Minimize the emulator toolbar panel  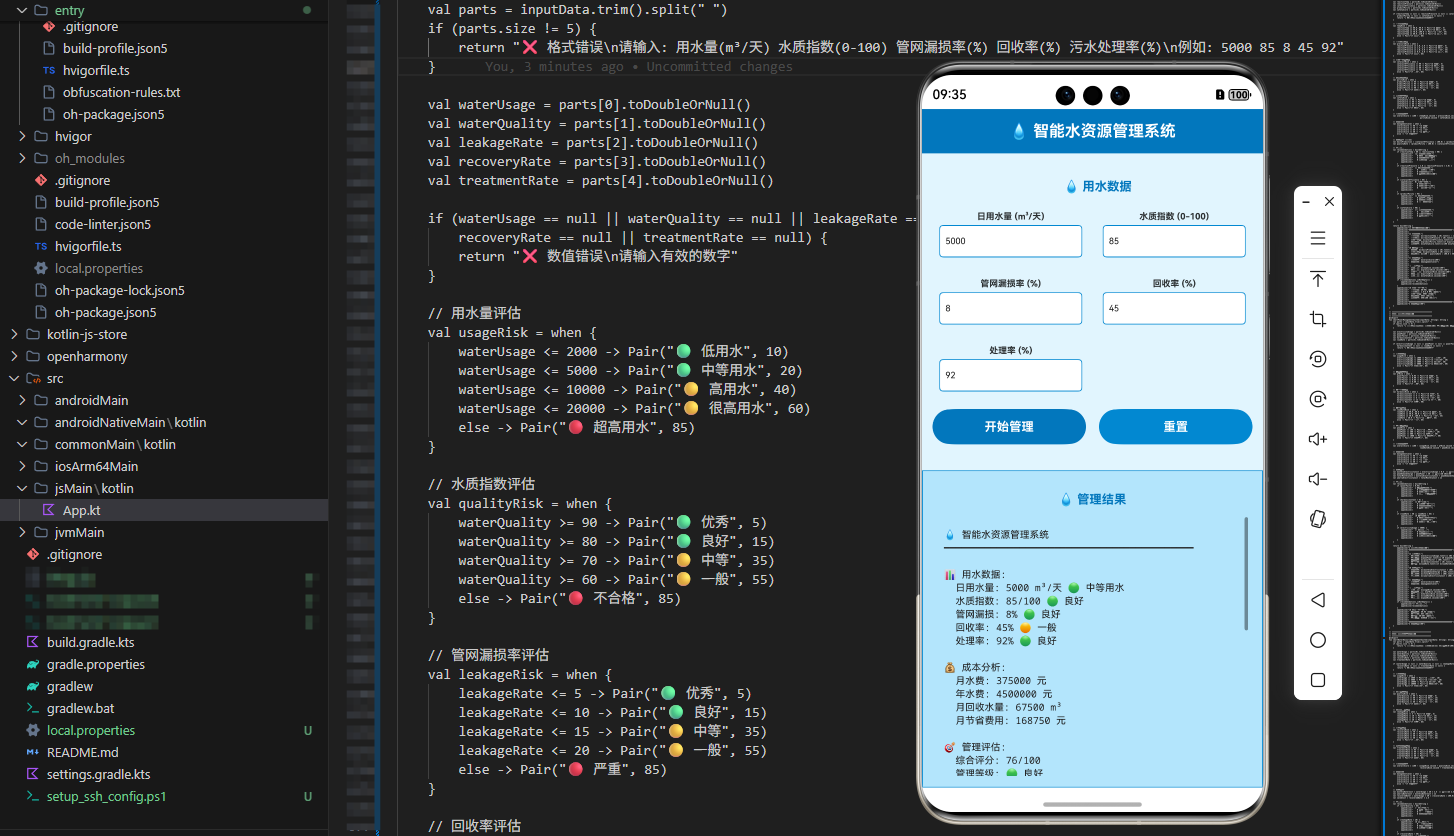click(x=1306, y=201)
